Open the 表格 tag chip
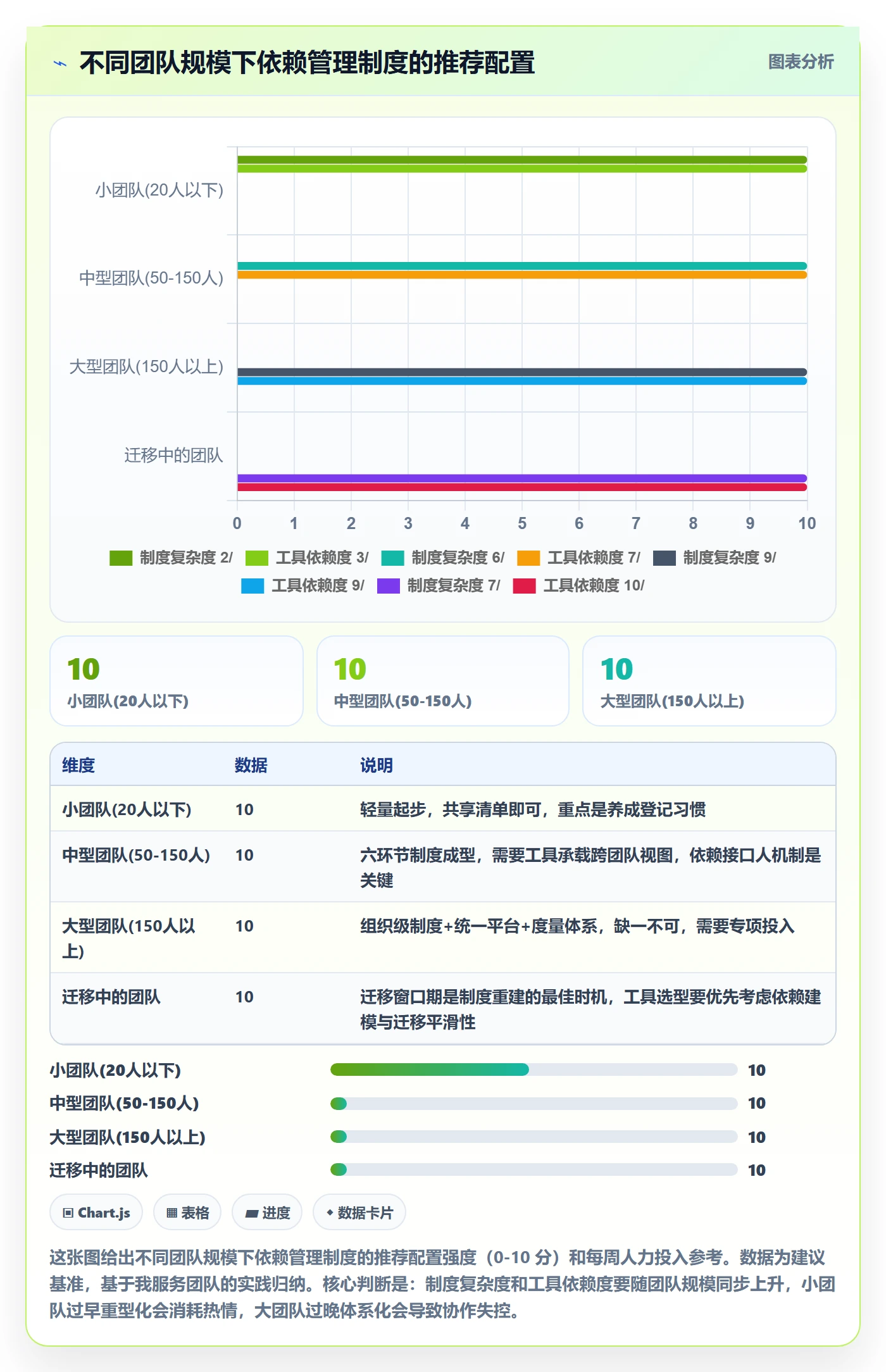 [187, 1213]
